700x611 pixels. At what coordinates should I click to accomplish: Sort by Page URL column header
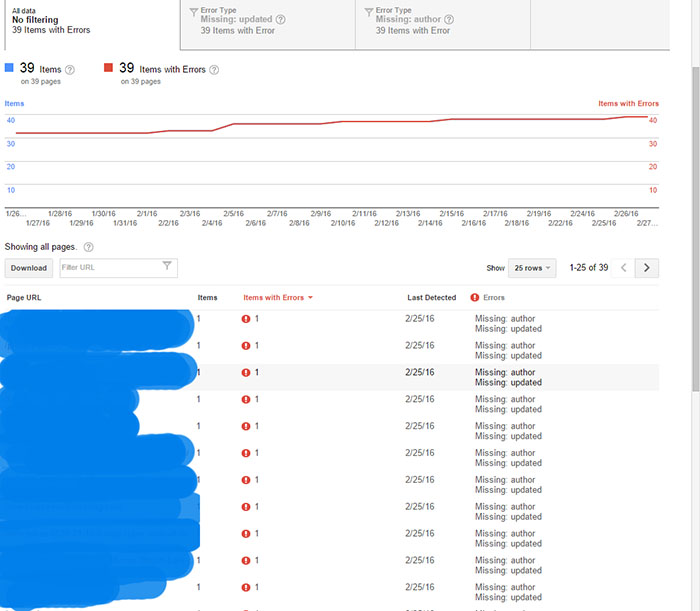[24, 298]
